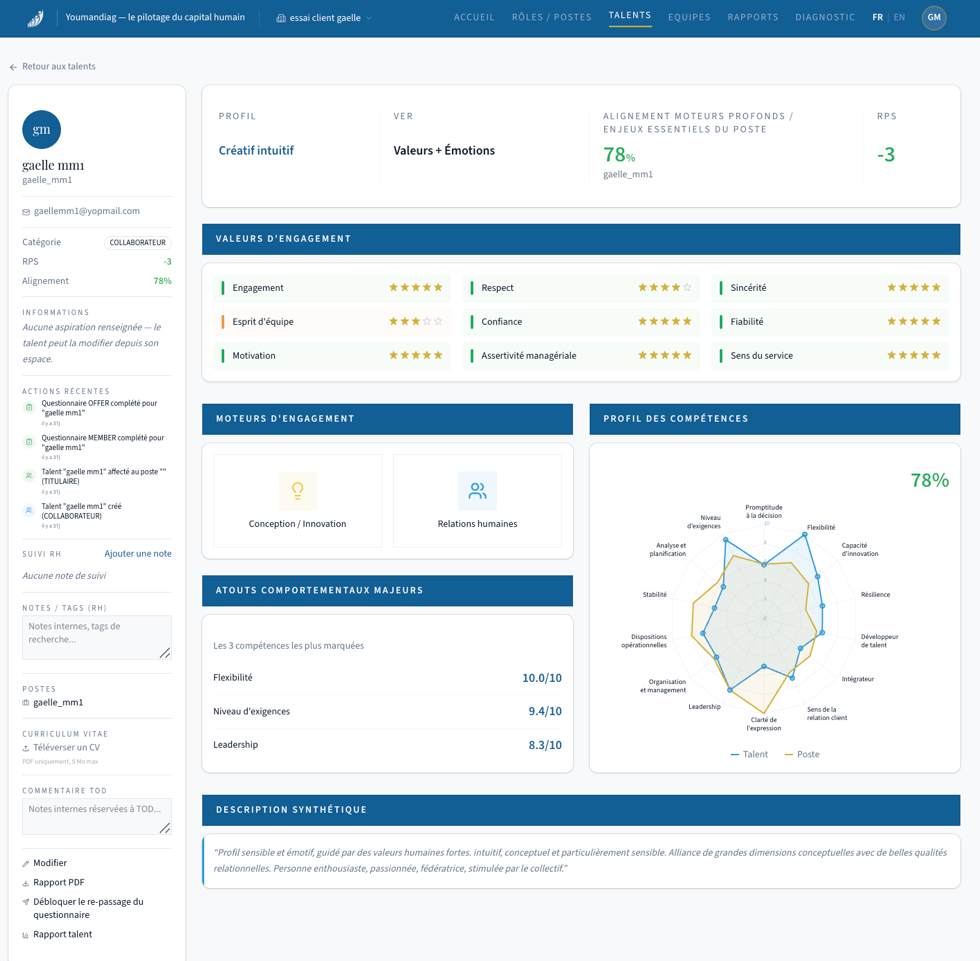Focus the Notes internes, tags de recherche field
Viewport: 980px width, 961px height.
pos(97,637)
